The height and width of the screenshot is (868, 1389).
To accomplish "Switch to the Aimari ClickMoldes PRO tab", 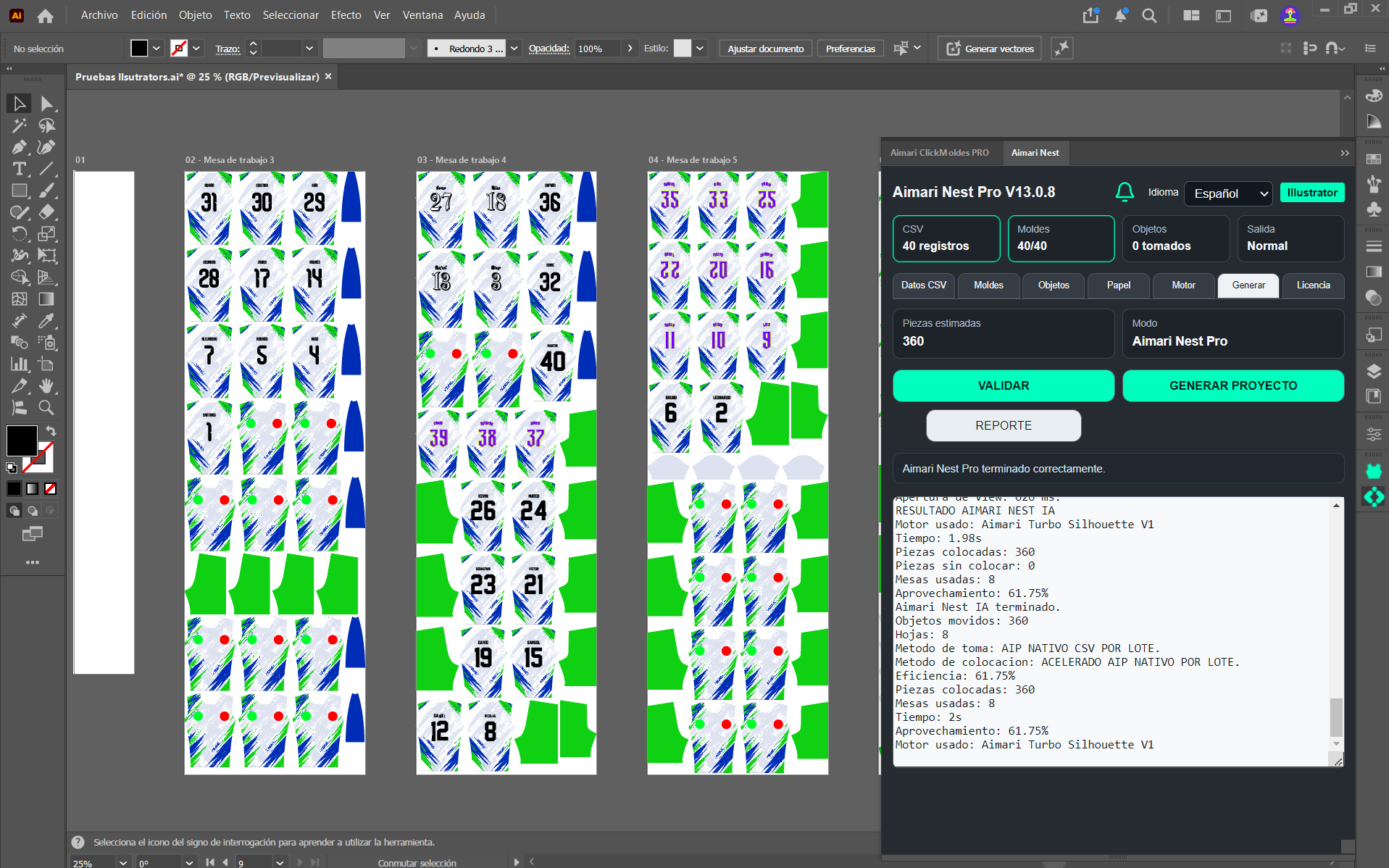I will (939, 153).
